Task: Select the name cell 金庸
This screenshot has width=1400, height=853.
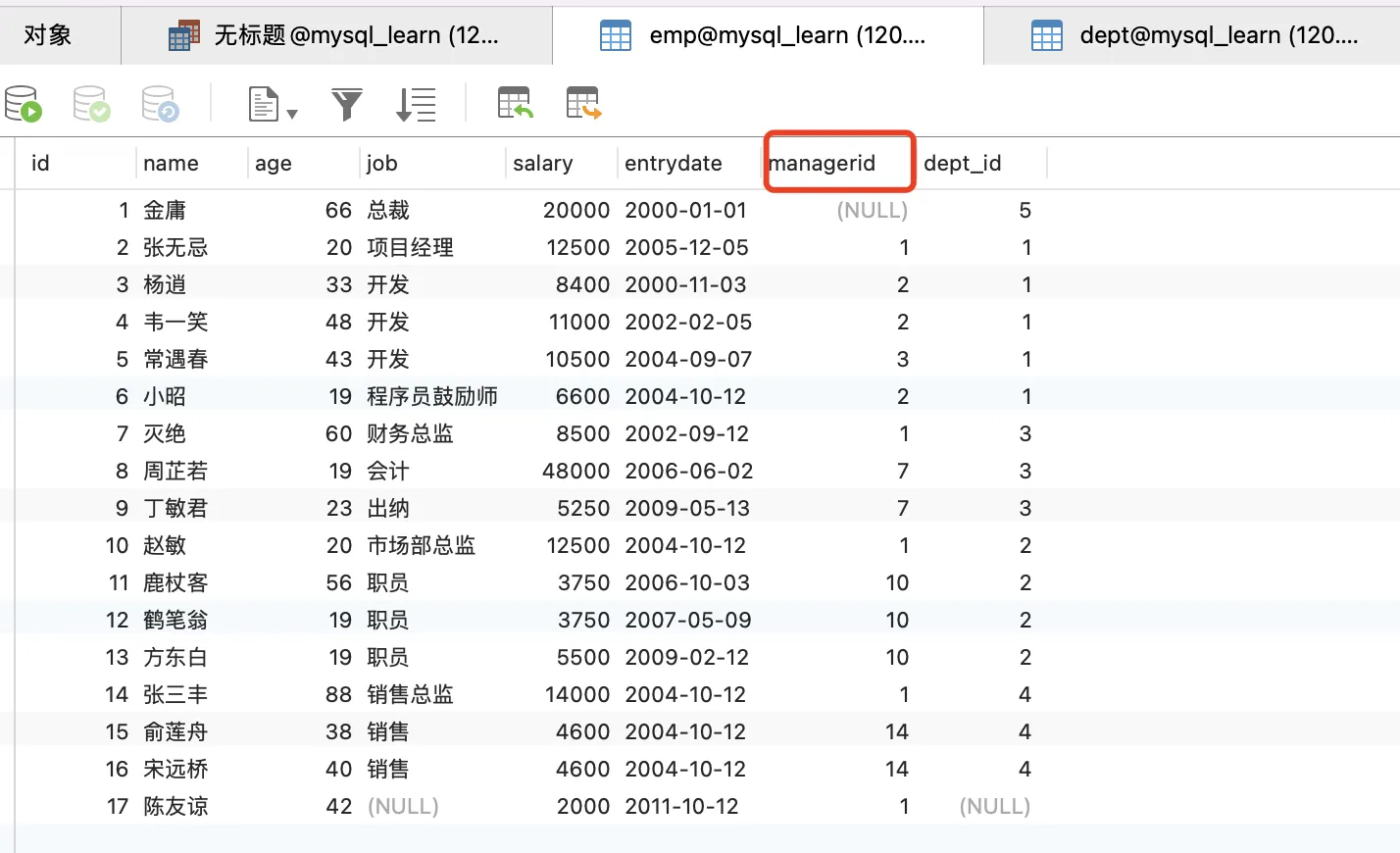Action: click(x=165, y=210)
